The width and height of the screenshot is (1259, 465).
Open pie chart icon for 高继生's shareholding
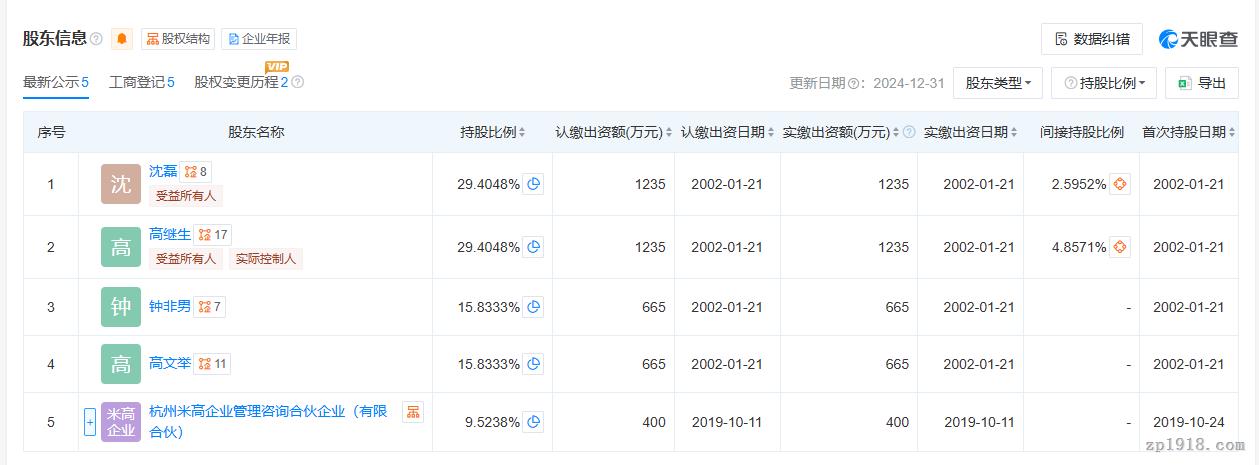[534, 247]
